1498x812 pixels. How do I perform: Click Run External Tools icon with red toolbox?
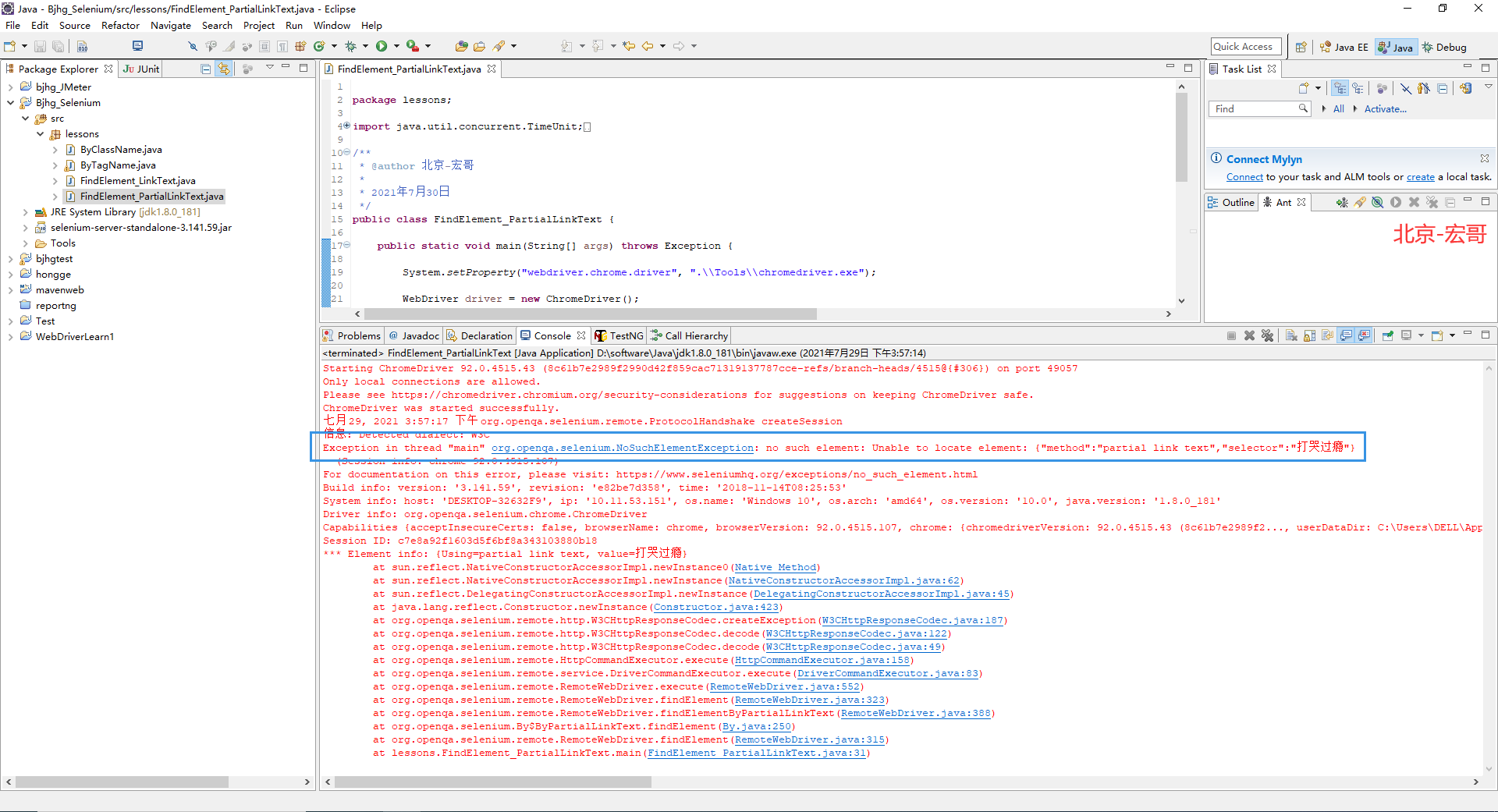coord(413,46)
